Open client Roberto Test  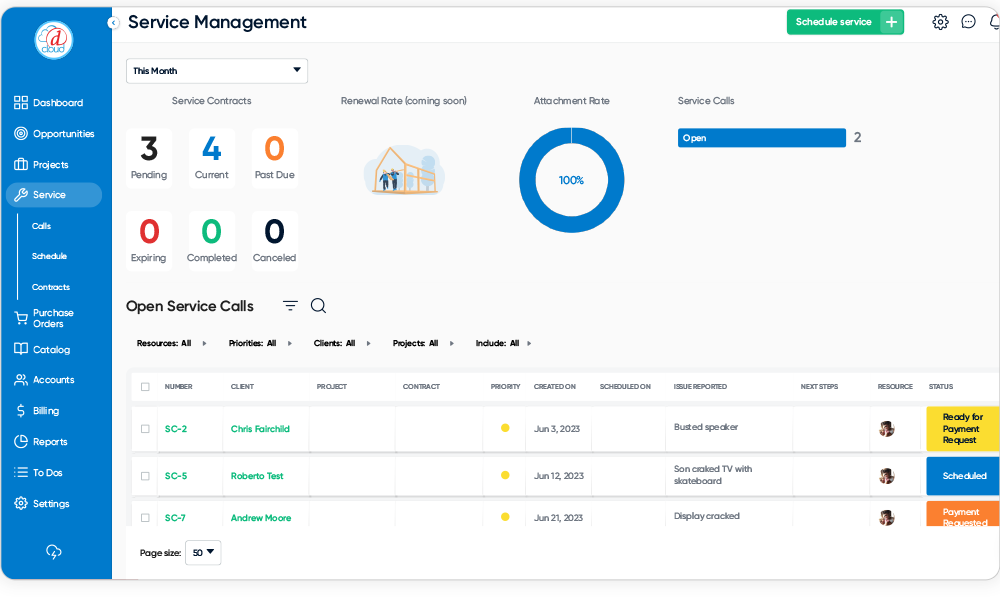[x=257, y=476]
